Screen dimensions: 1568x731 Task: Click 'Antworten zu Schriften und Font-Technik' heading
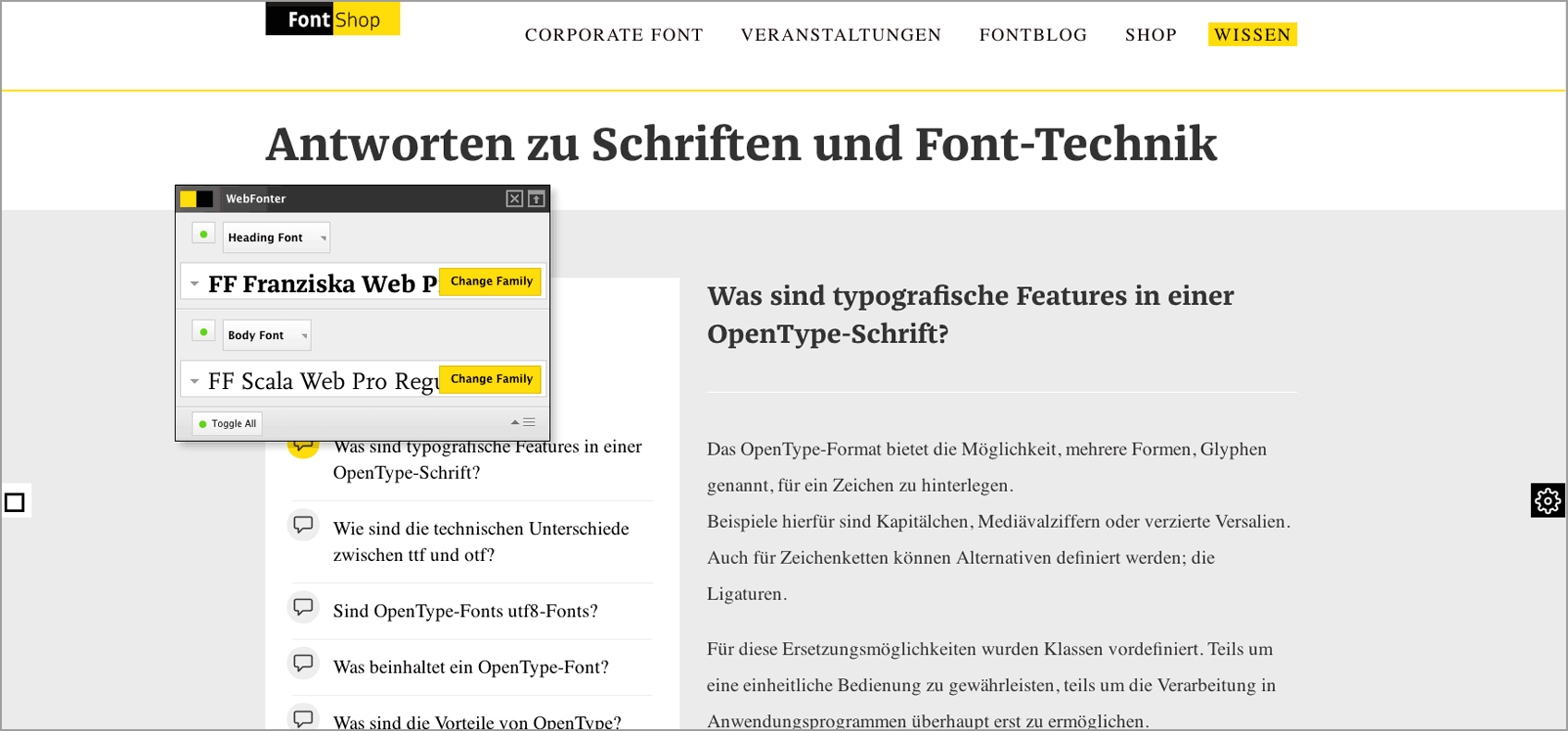pyautogui.click(x=741, y=144)
